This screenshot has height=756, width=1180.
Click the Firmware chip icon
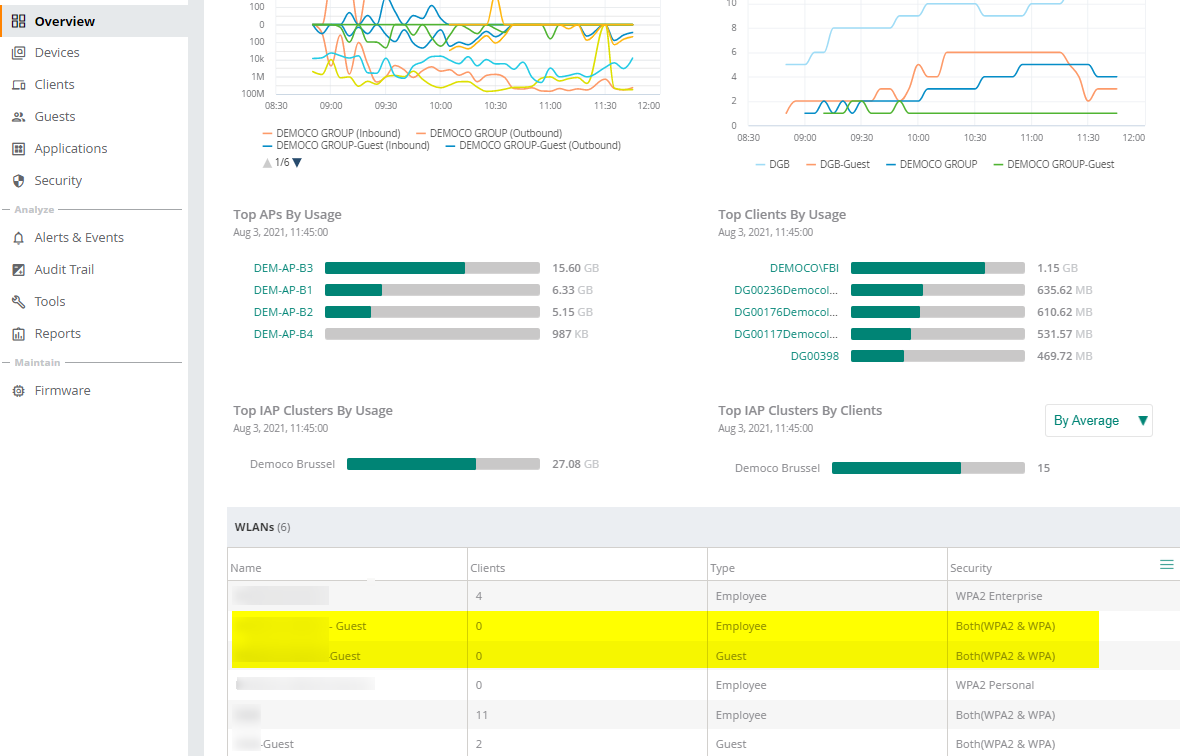coord(18,391)
